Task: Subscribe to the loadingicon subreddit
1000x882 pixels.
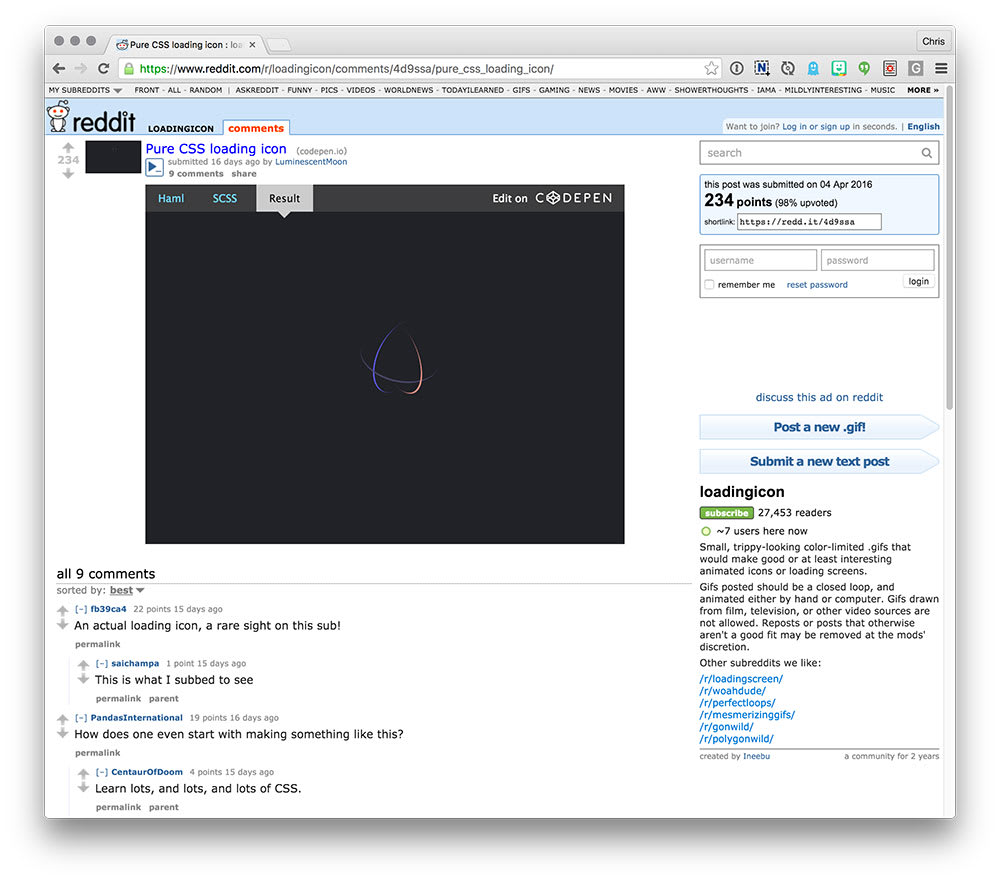Action: pyautogui.click(x=726, y=512)
